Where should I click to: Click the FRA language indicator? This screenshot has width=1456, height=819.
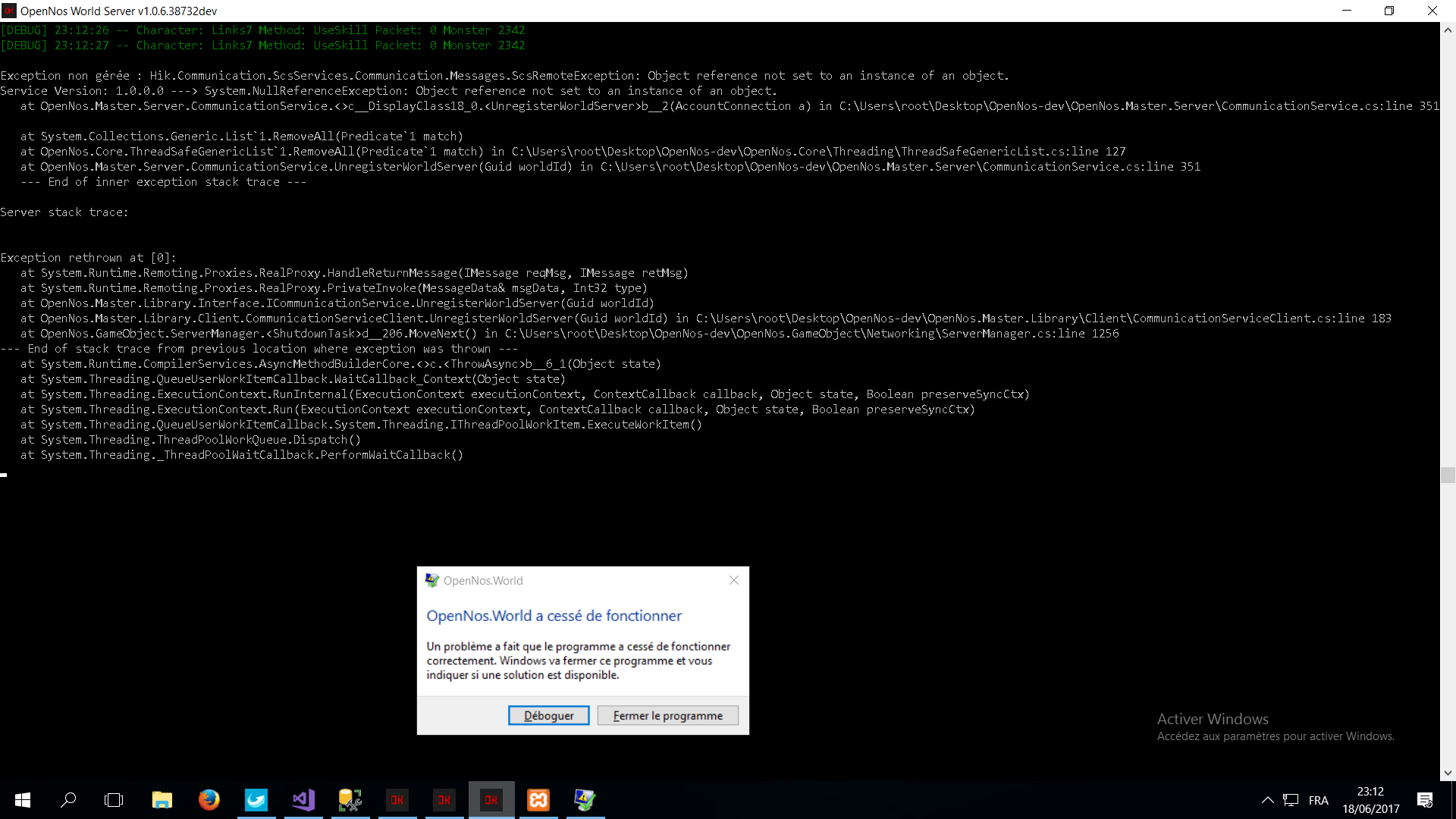(x=1319, y=800)
